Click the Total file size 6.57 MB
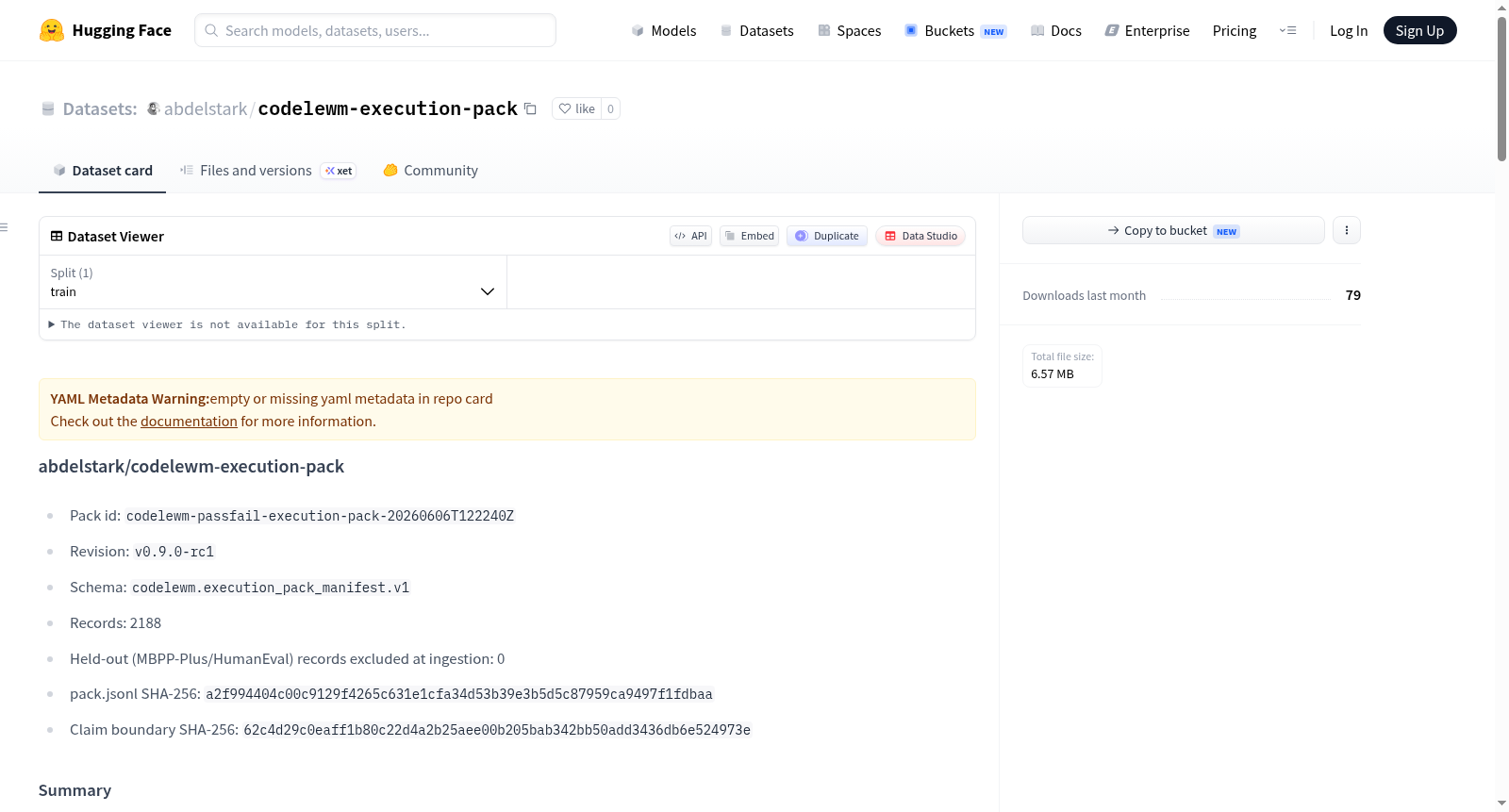 click(x=1062, y=365)
